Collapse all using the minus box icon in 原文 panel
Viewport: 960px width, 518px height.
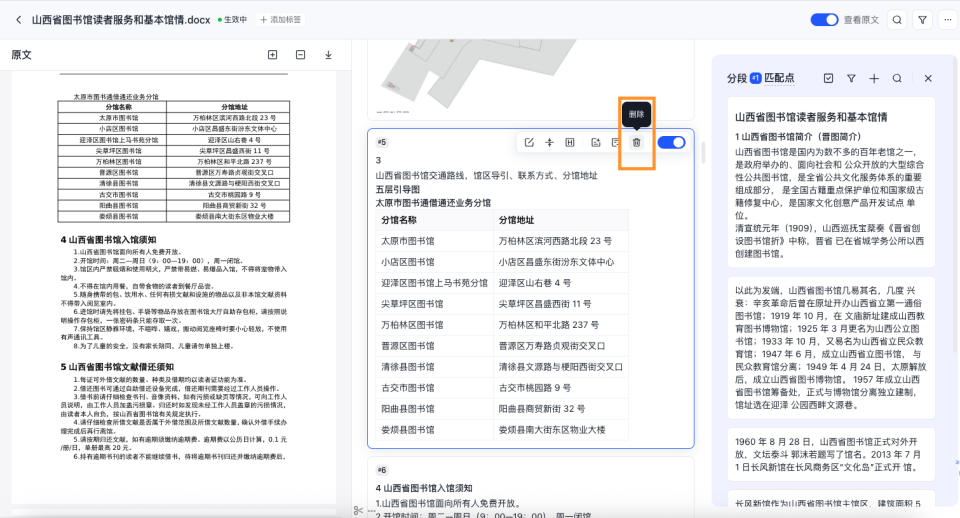300,55
